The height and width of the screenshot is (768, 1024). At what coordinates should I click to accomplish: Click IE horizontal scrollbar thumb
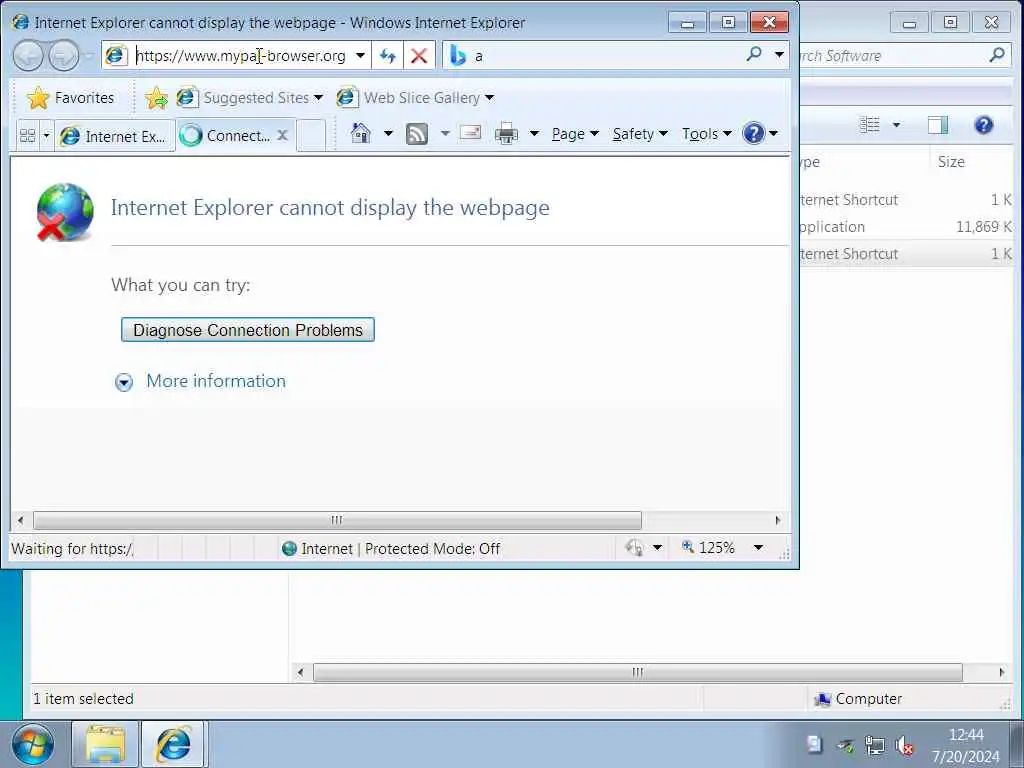point(337,520)
